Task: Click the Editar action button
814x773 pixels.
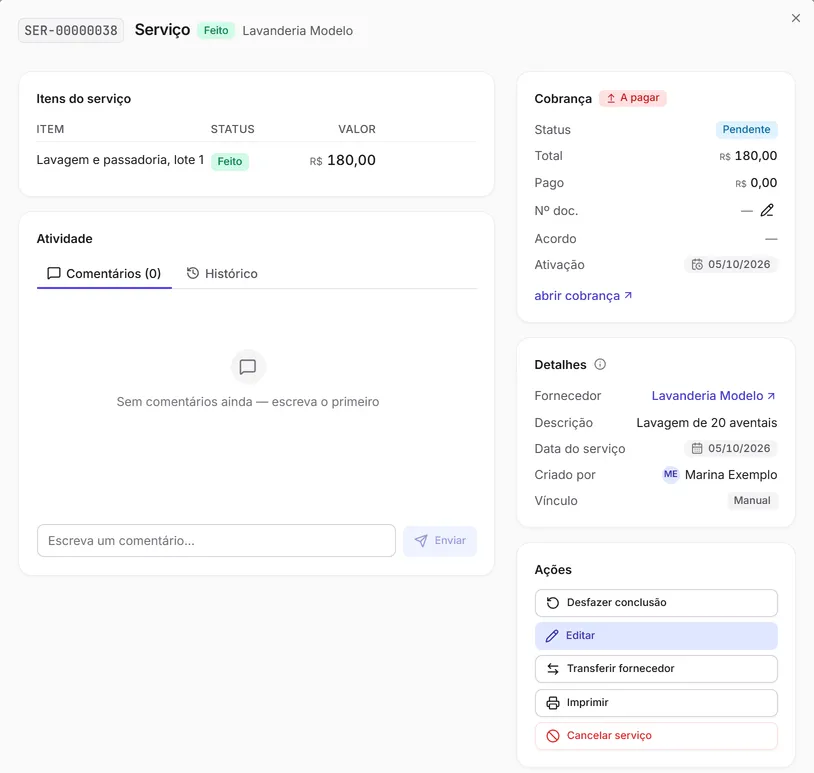Action: pos(656,635)
